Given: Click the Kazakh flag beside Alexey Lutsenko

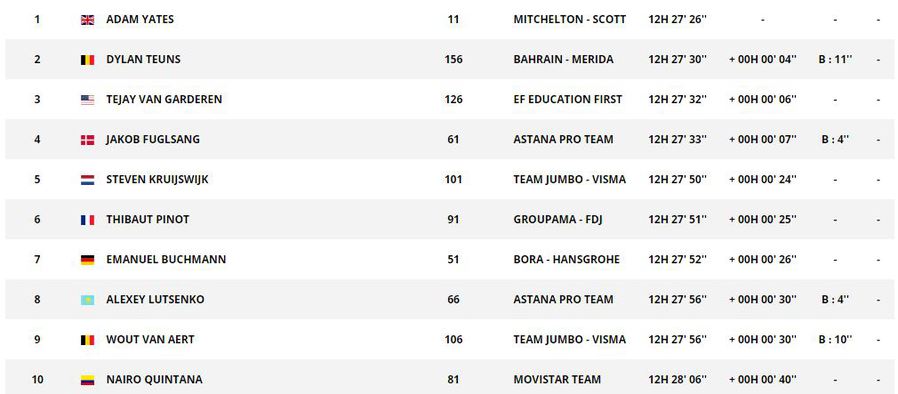Looking at the screenshot, I should click(87, 300).
